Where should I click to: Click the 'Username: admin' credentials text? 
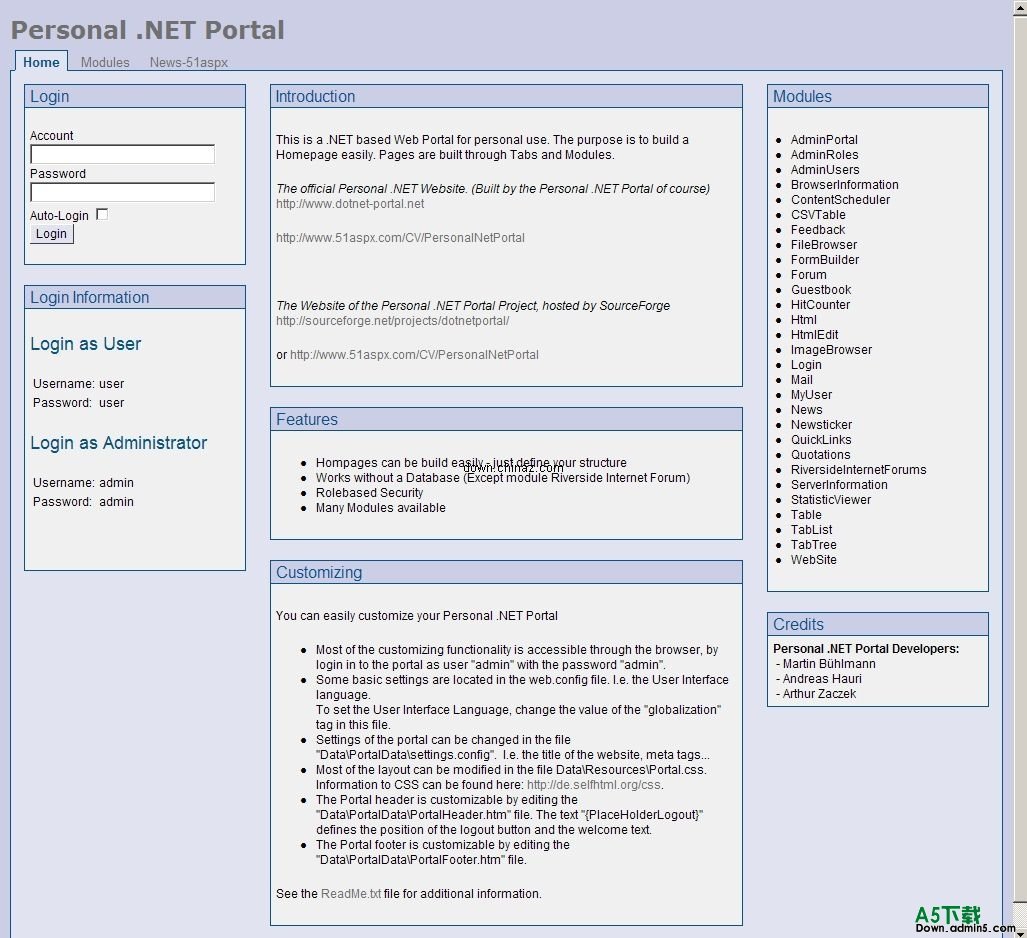click(83, 483)
